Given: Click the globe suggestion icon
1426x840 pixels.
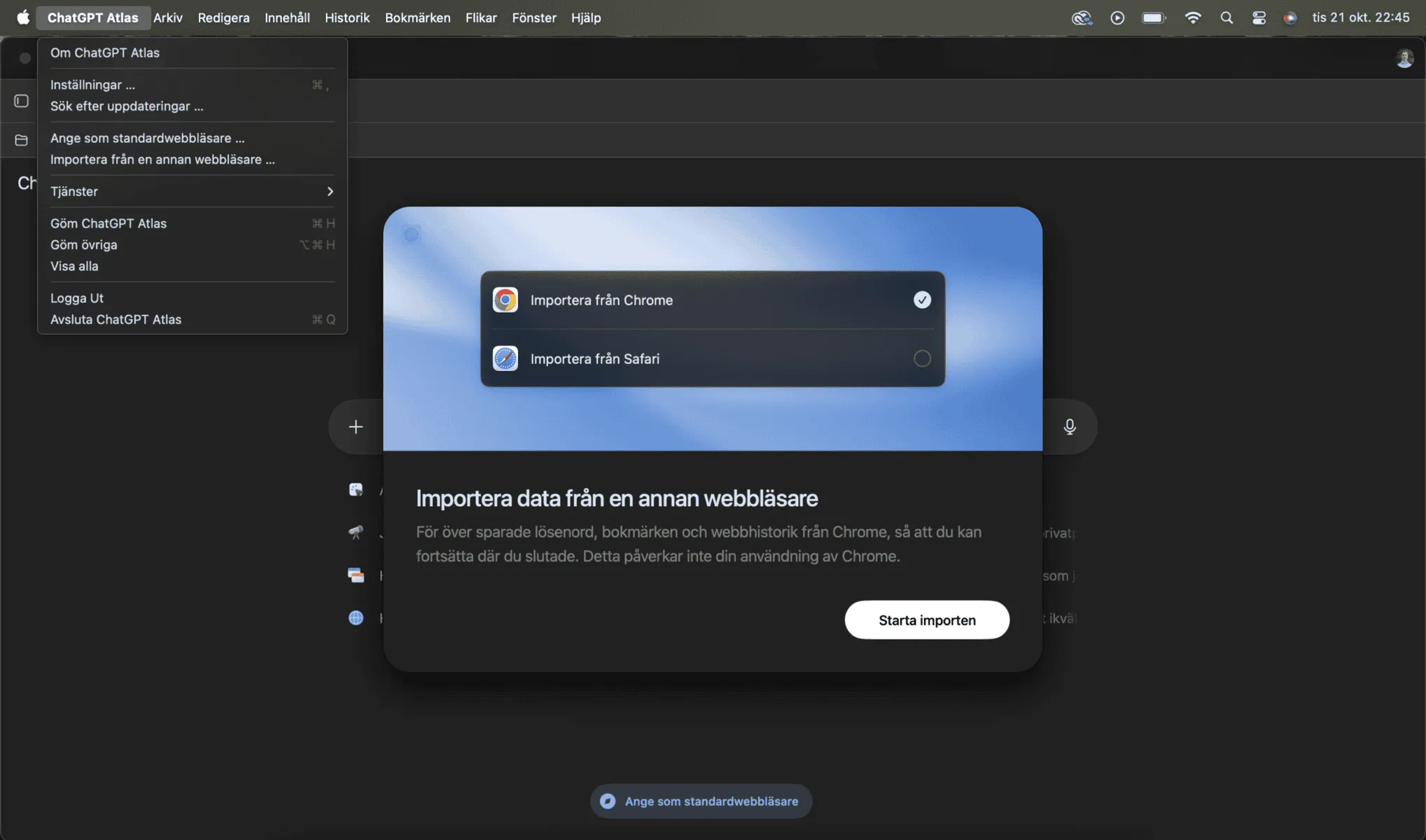Looking at the screenshot, I should pyautogui.click(x=356, y=618).
